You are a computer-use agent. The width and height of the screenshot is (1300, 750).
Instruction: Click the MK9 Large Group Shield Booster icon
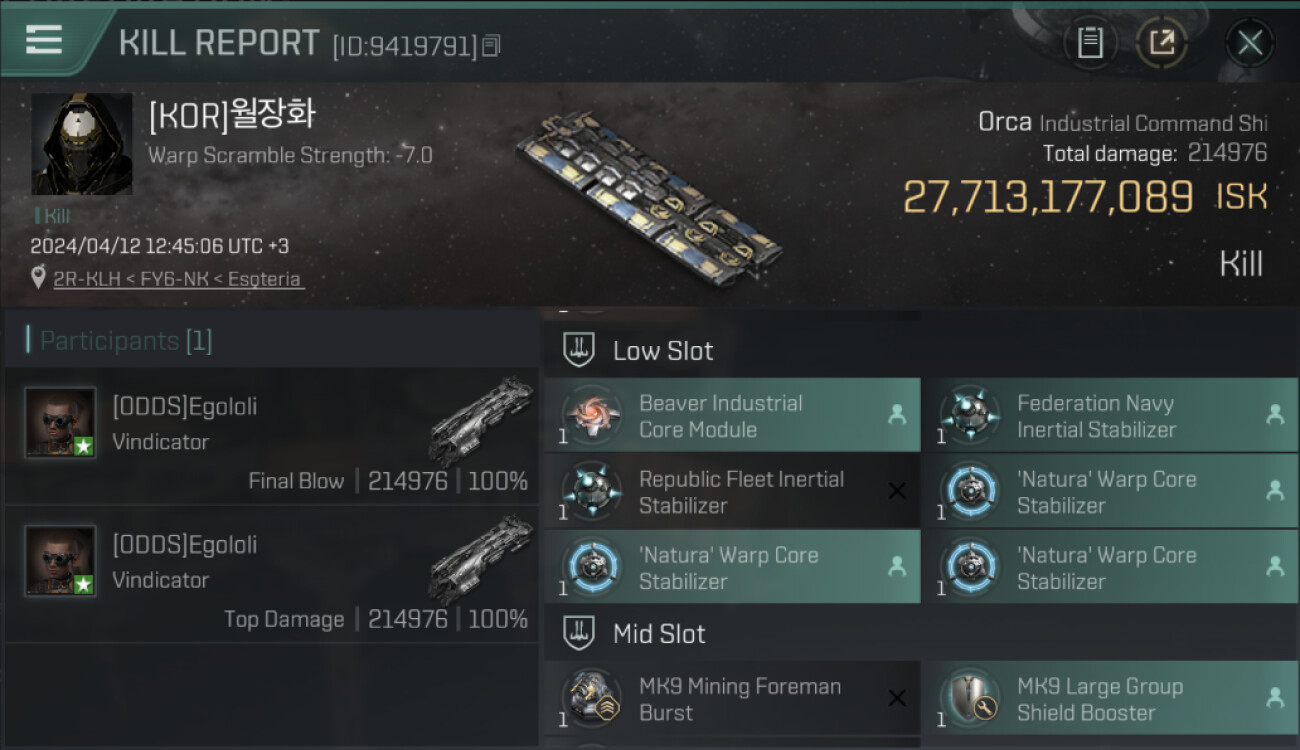point(968,698)
